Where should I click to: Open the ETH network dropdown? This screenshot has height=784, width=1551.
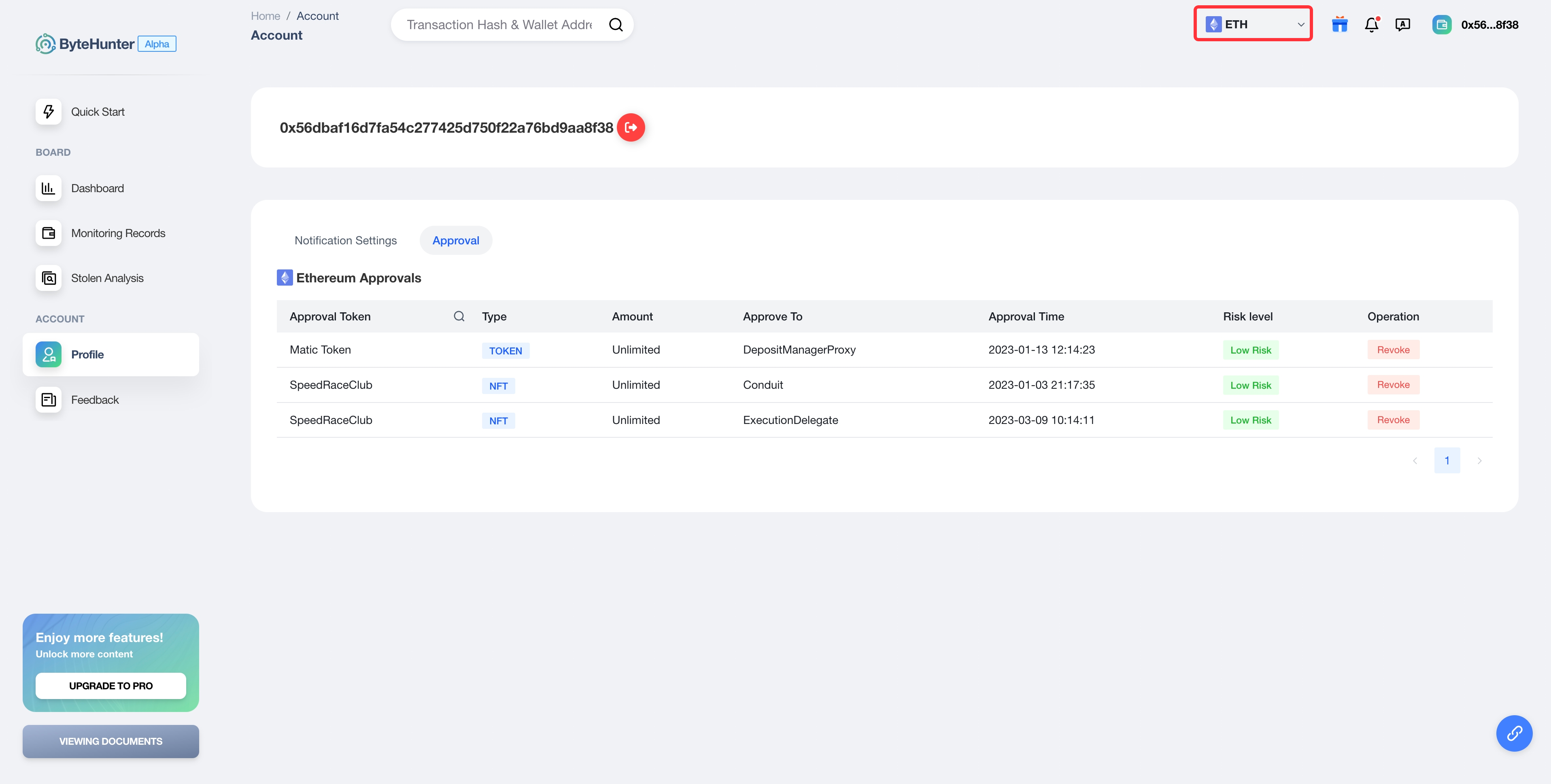(x=1253, y=24)
